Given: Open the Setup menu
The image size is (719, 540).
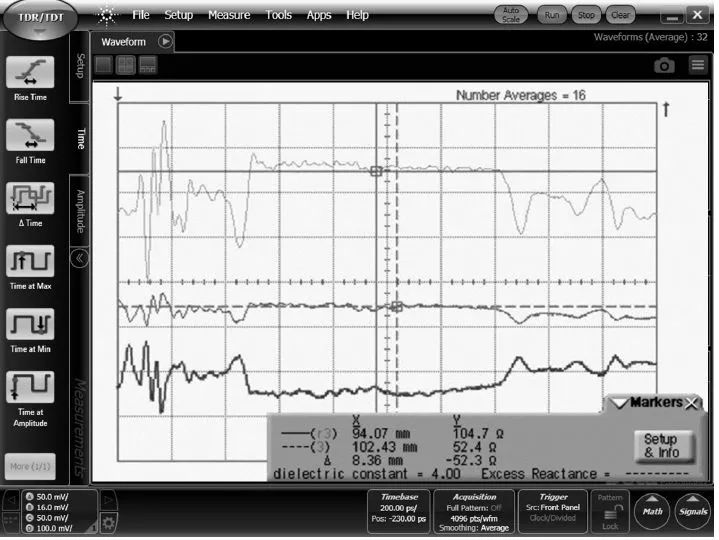Looking at the screenshot, I should click(x=179, y=15).
